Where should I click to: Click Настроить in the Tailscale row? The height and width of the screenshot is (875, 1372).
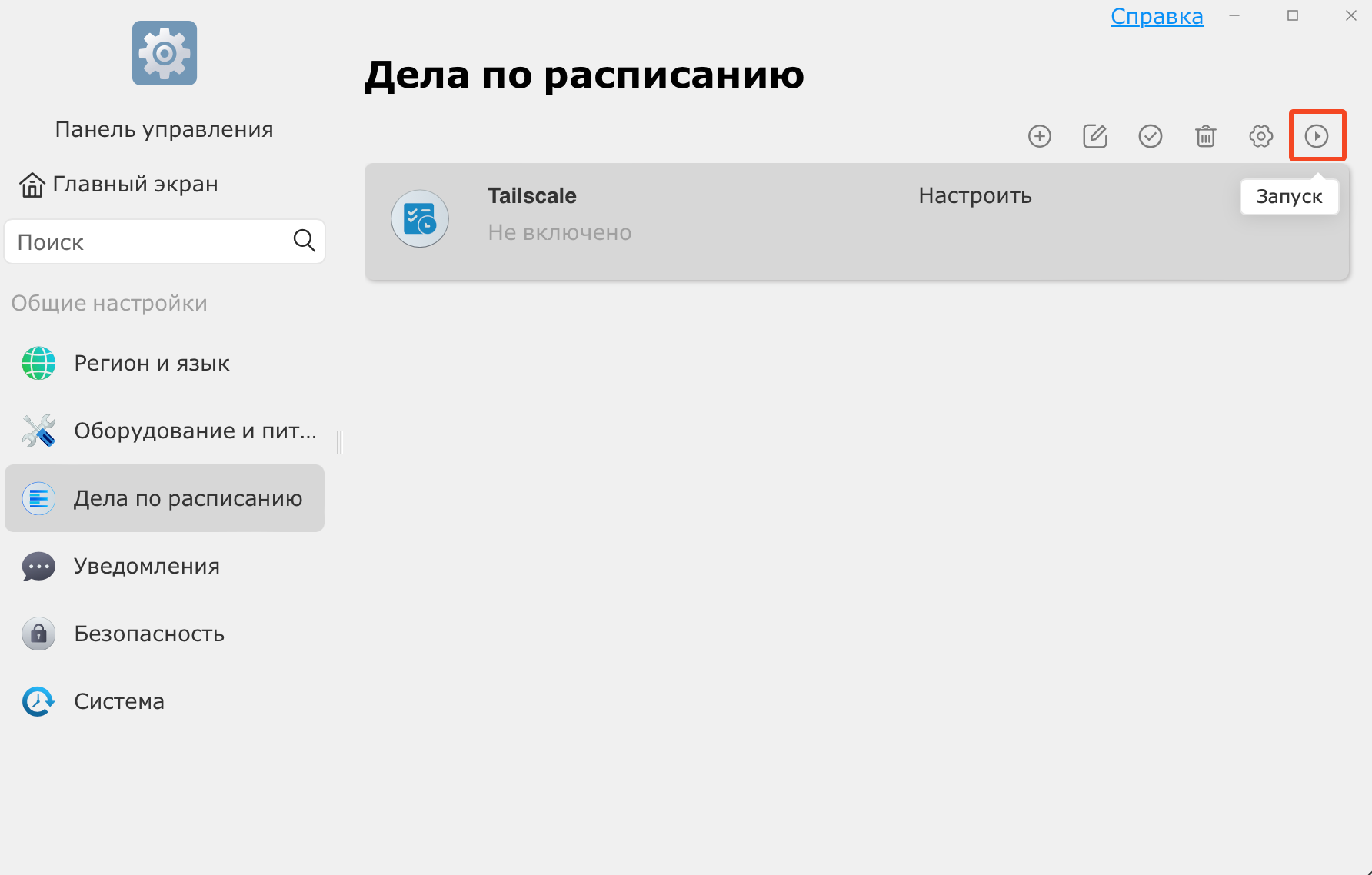point(975,196)
